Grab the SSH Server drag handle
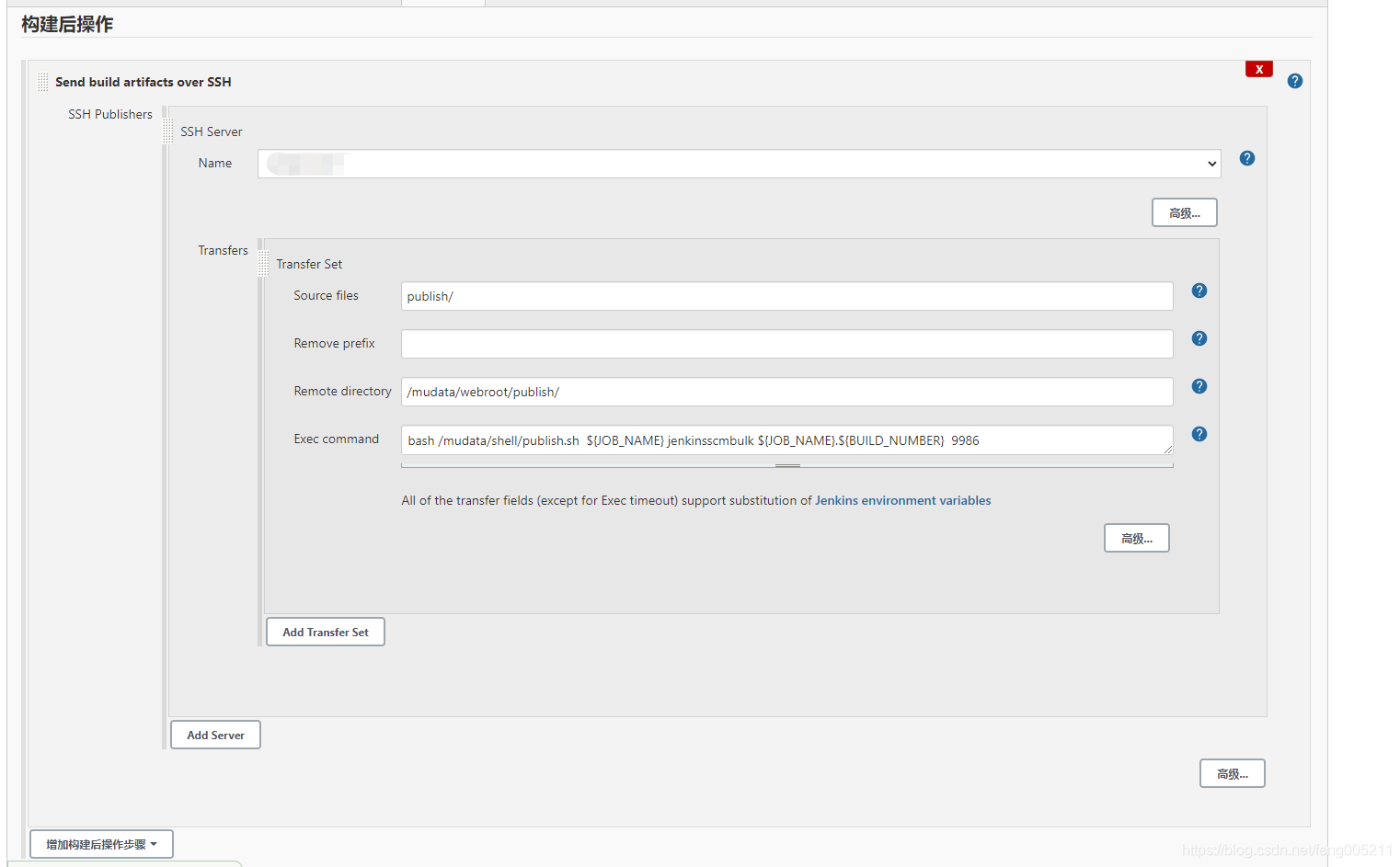1400x867 pixels. pyautogui.click(x=167, y=131)
